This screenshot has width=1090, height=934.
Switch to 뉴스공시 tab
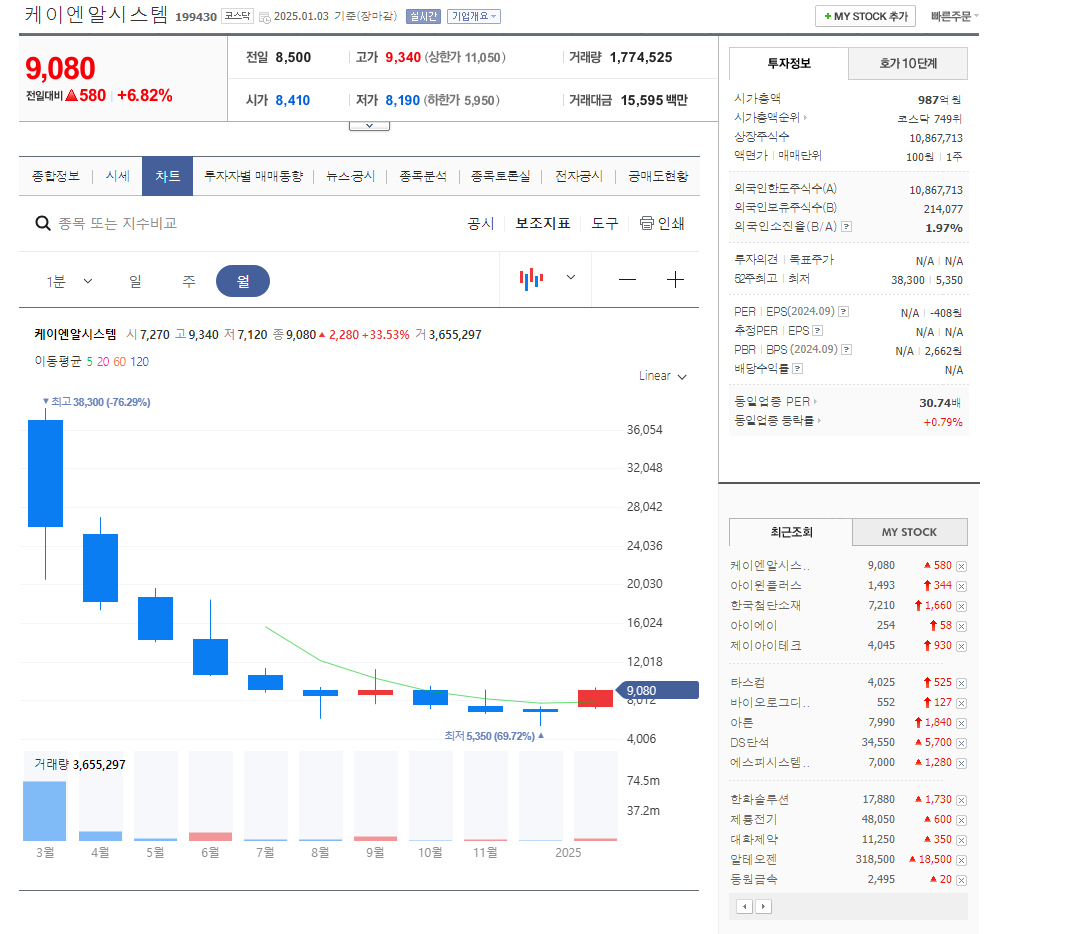tap(350, 176)
